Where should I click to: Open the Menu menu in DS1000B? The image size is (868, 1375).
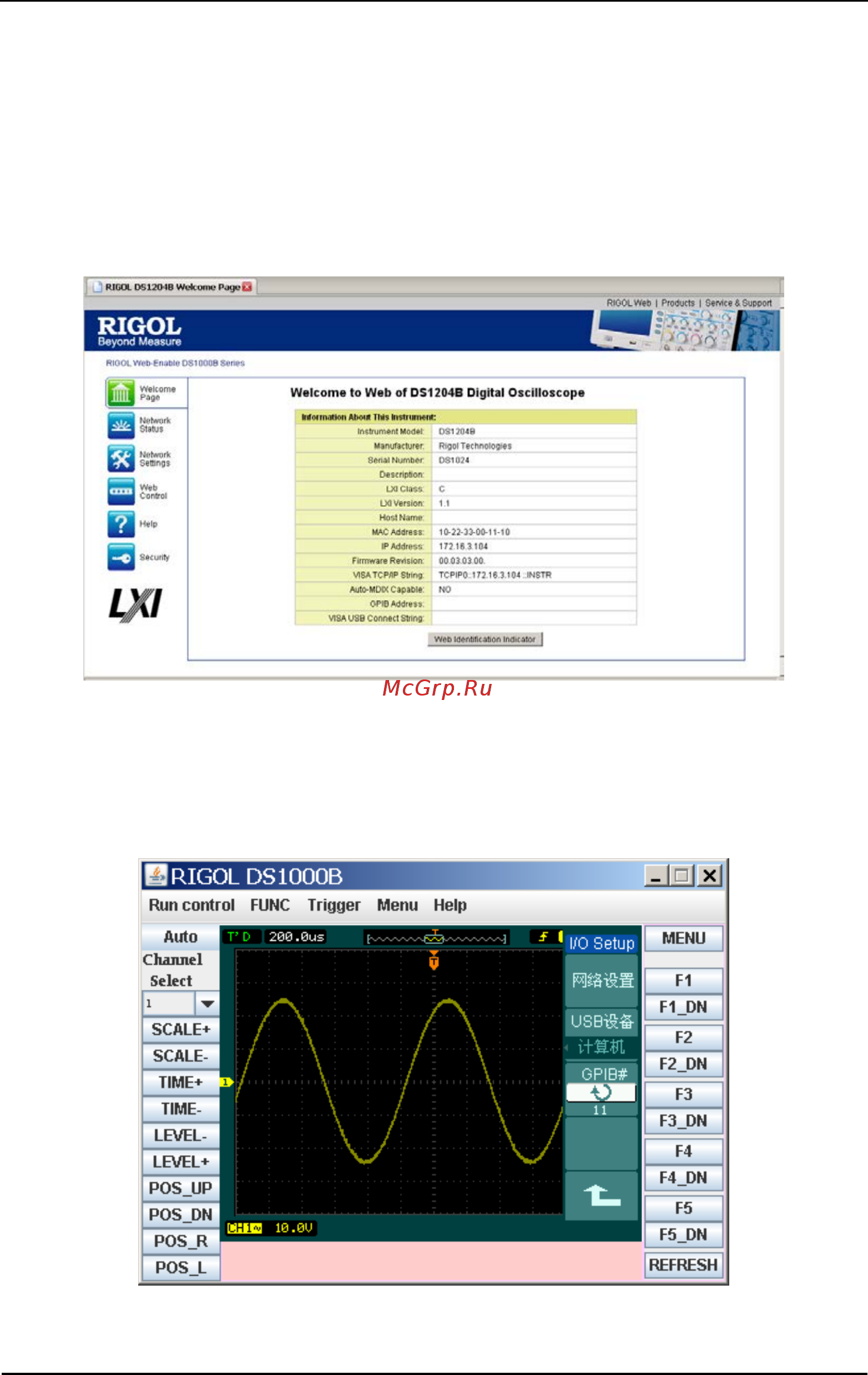[397, 905]
